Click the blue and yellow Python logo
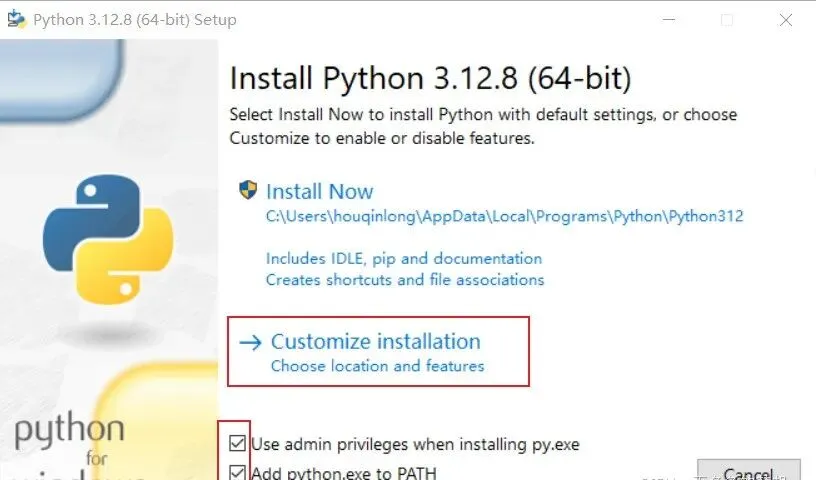The width and height of the screenshot is (816, 480). tap(108, 239)
